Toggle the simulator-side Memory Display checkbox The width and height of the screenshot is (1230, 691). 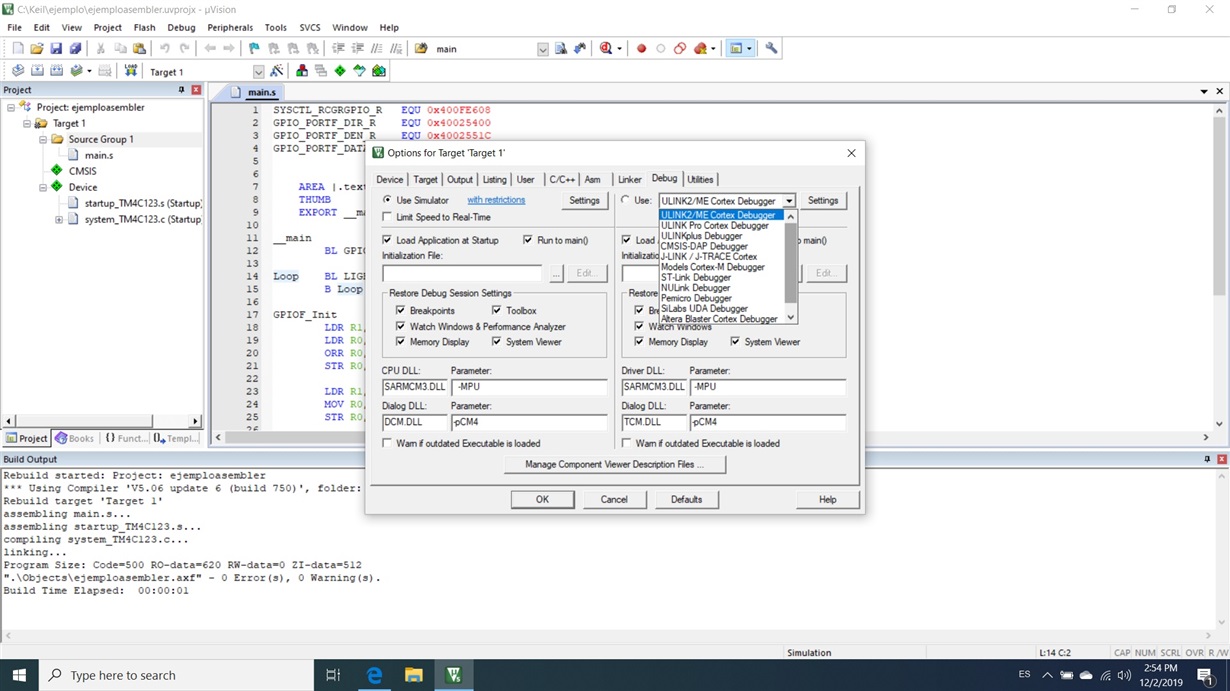coord(401,342)
